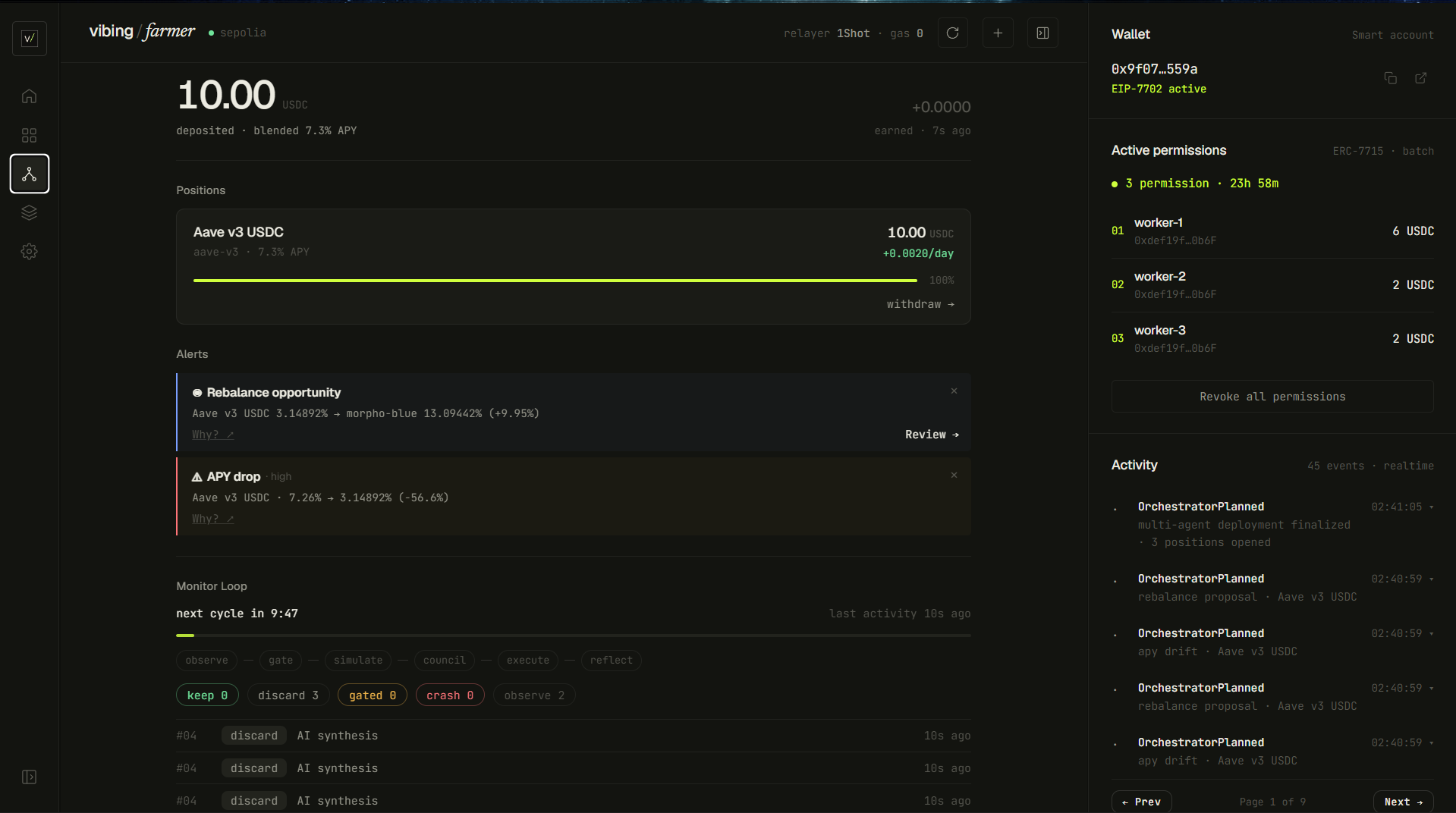Click the Aave v3 USDC position title

[x=238, y=232]
